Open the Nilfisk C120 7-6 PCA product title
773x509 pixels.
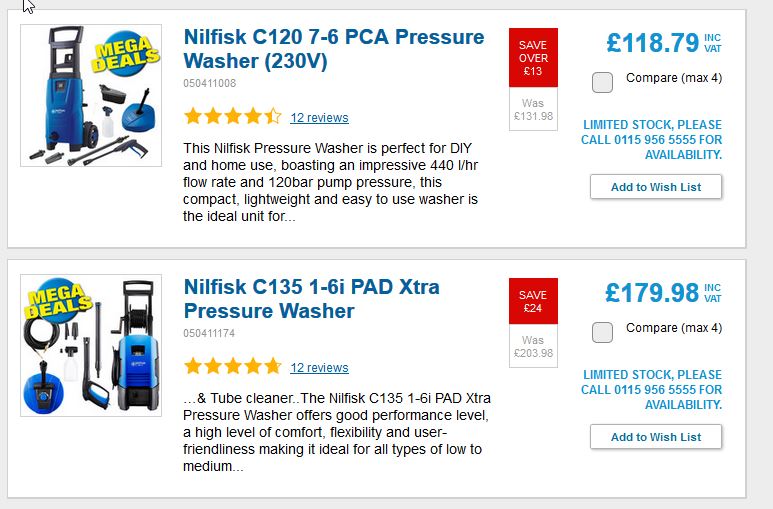click(333, 49)
